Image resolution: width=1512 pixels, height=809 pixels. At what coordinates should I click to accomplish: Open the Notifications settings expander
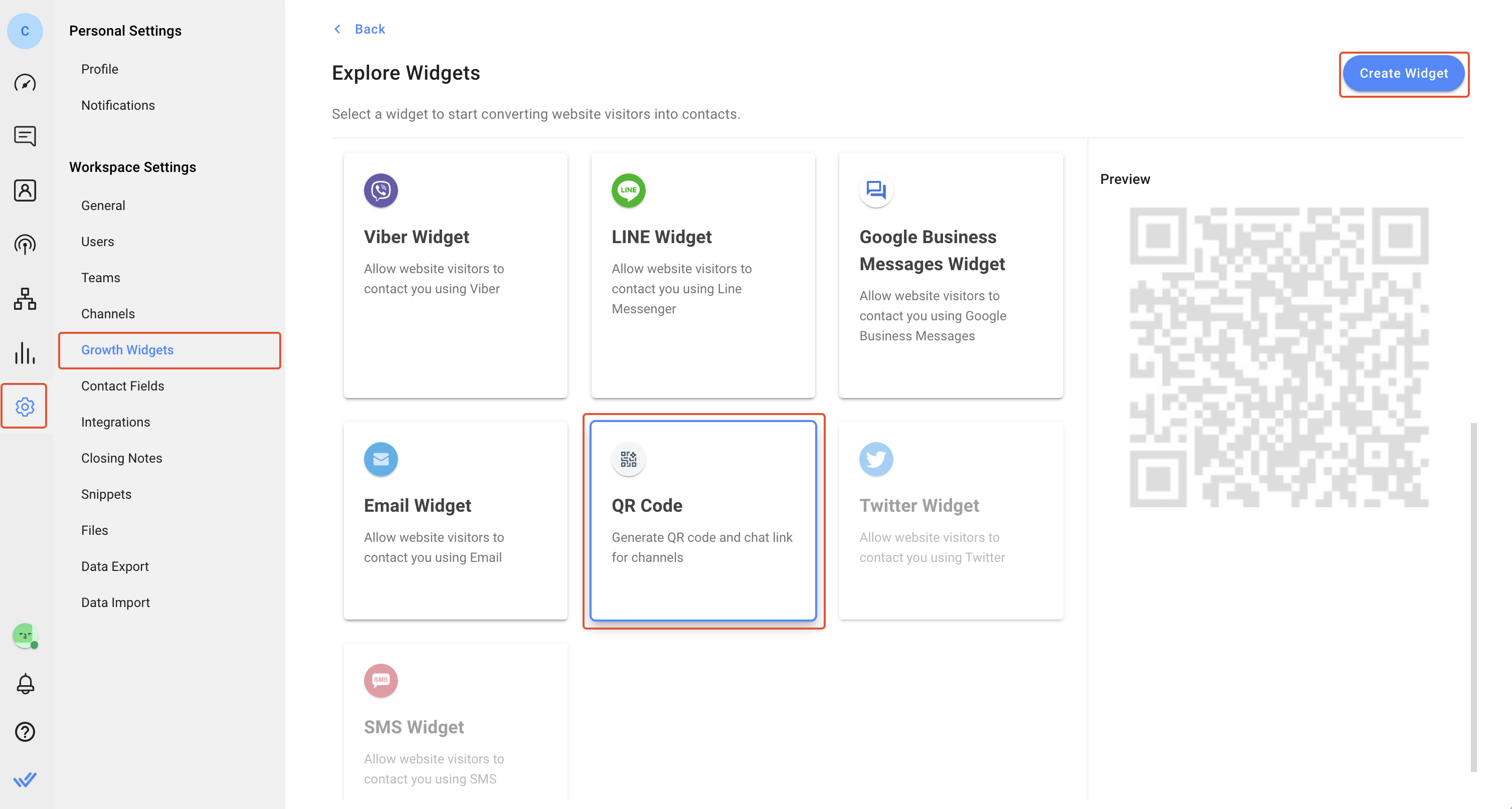(x=118, y=104)
